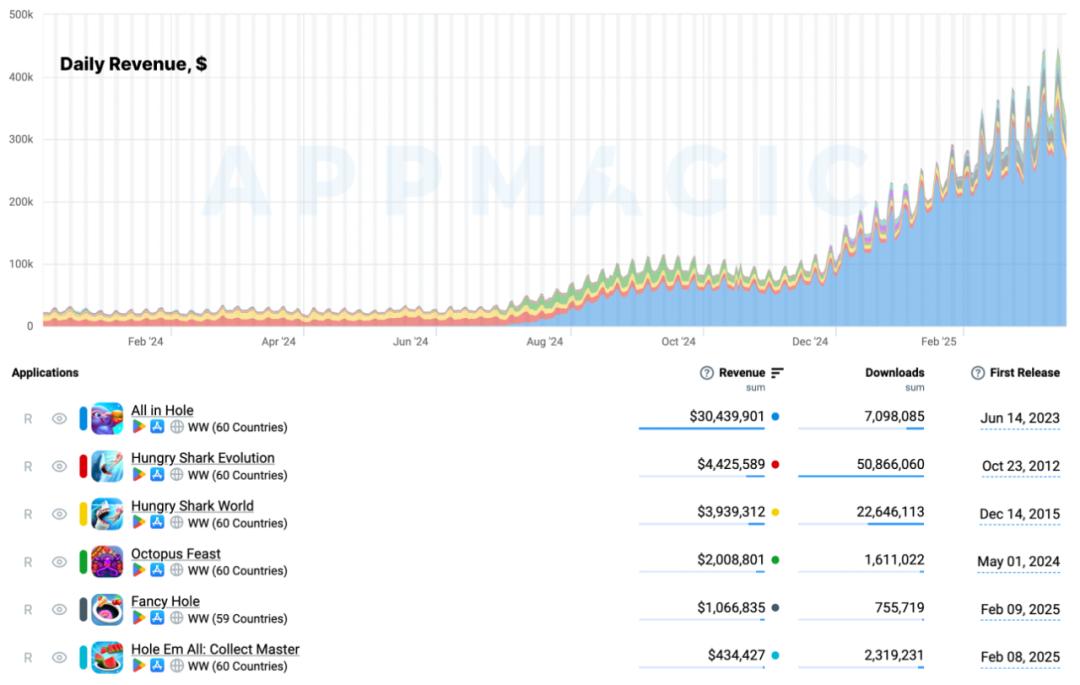
Task: Click the Hungry Shark Evolution game icon
Action: (107, 466)
